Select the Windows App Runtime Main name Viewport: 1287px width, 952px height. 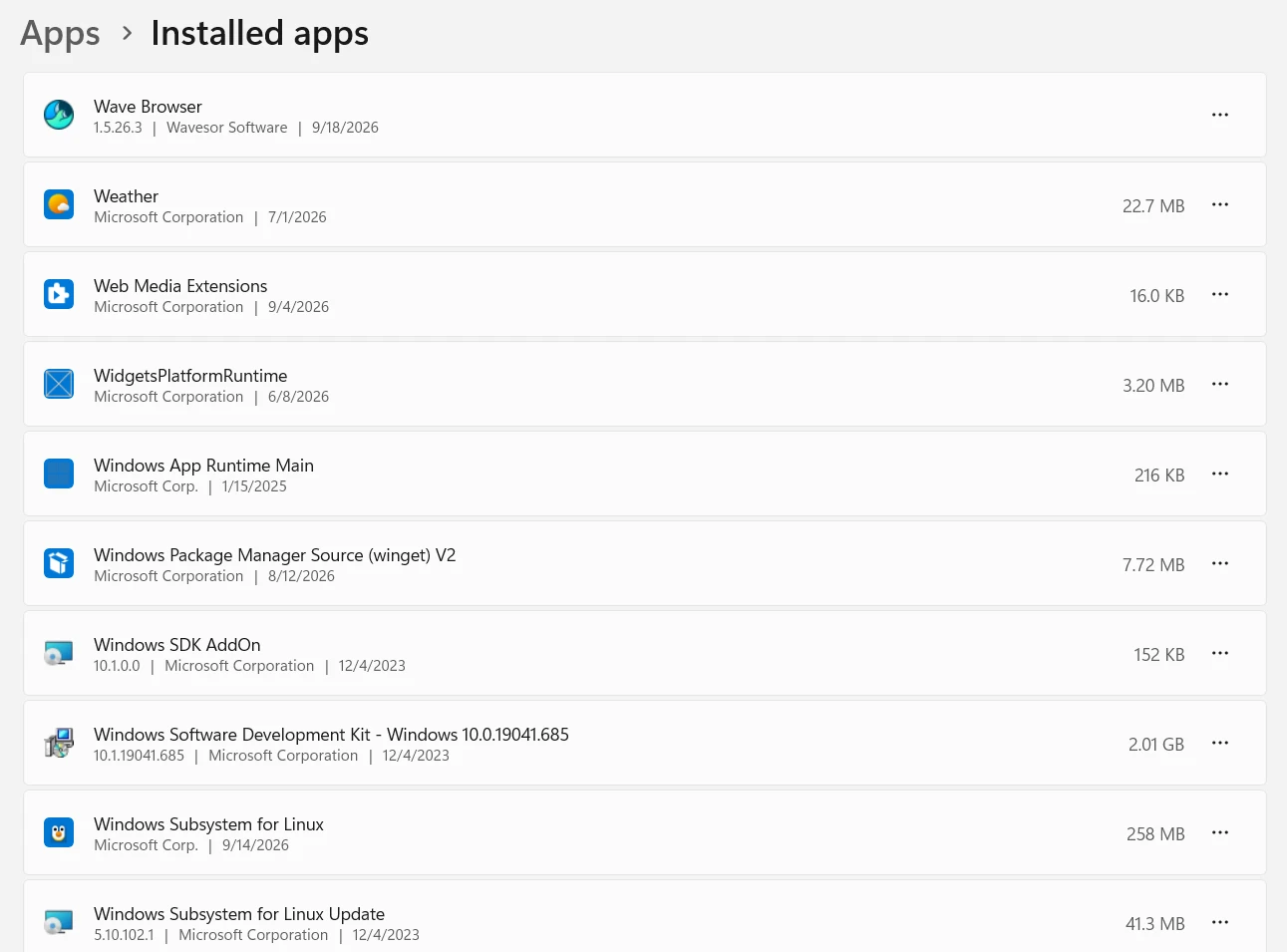[x=203, y=466]
